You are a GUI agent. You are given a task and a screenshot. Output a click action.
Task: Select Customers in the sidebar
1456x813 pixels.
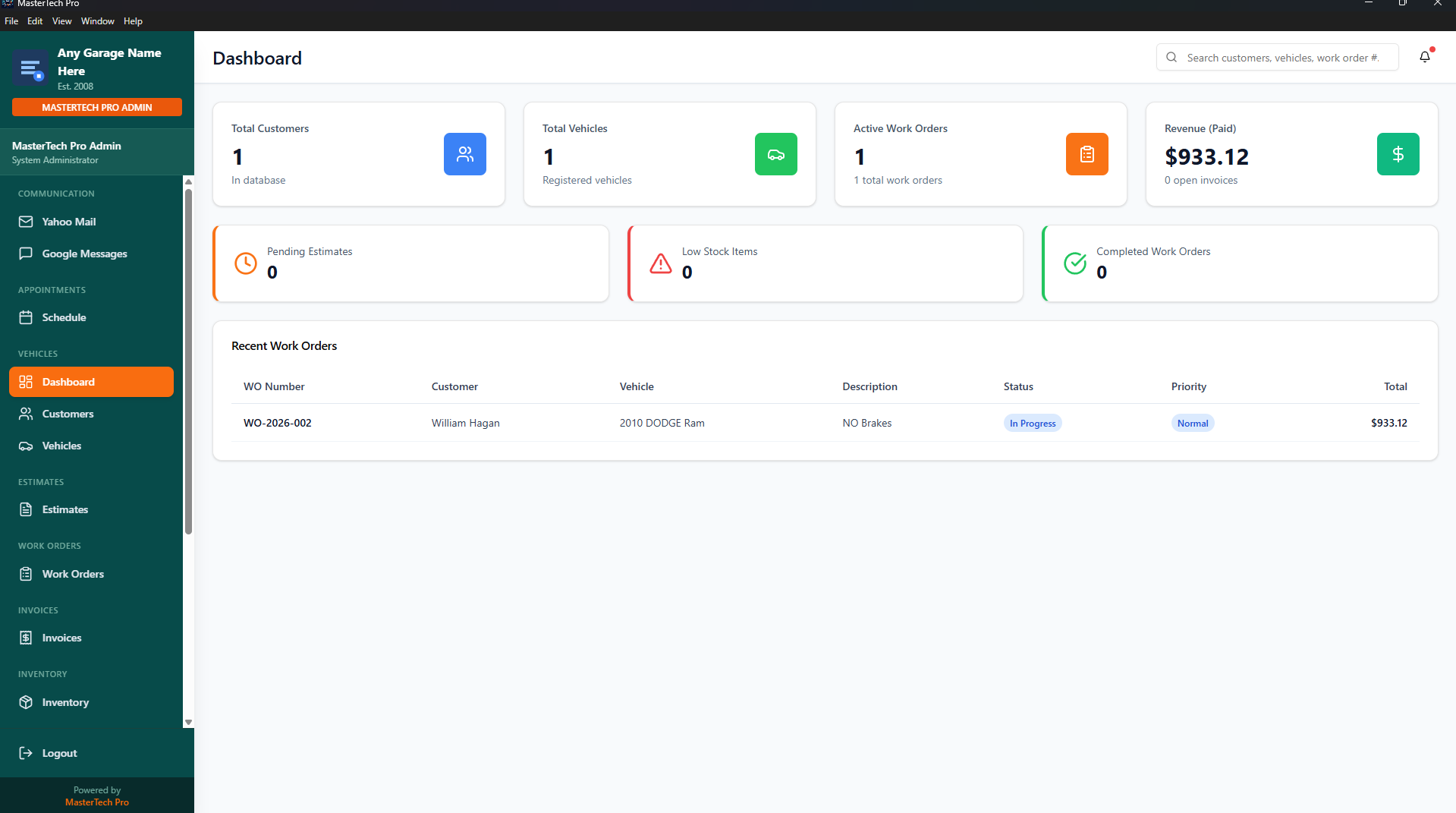66,414
